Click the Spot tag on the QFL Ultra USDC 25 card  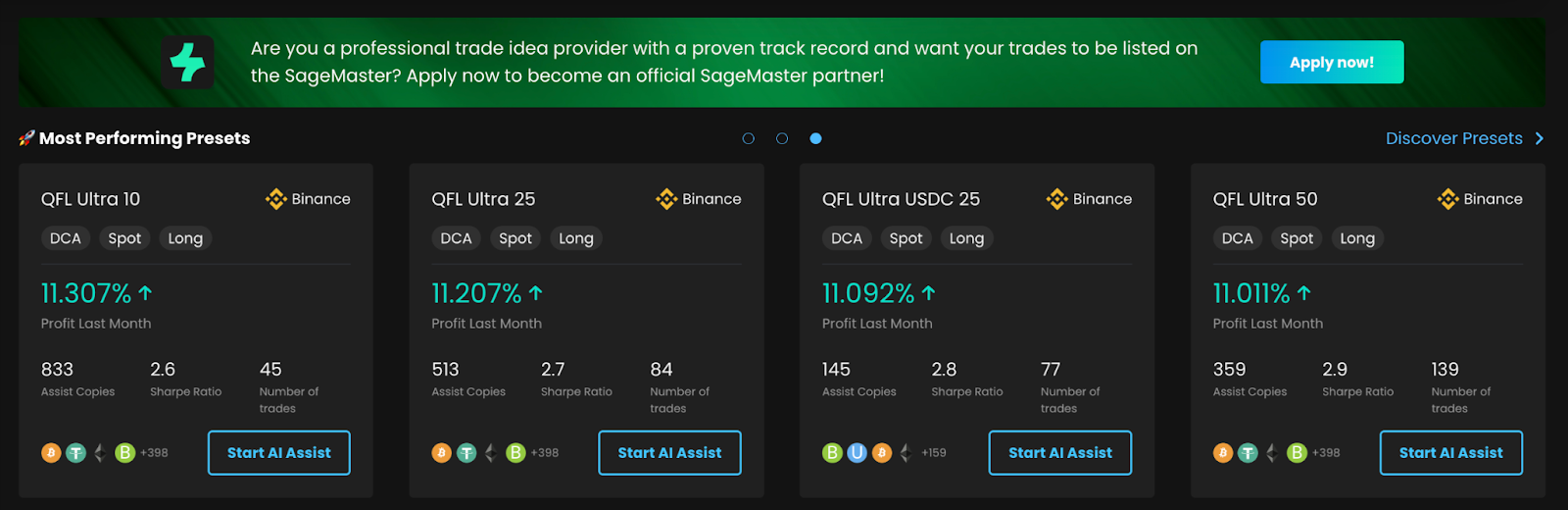[906, 238]
